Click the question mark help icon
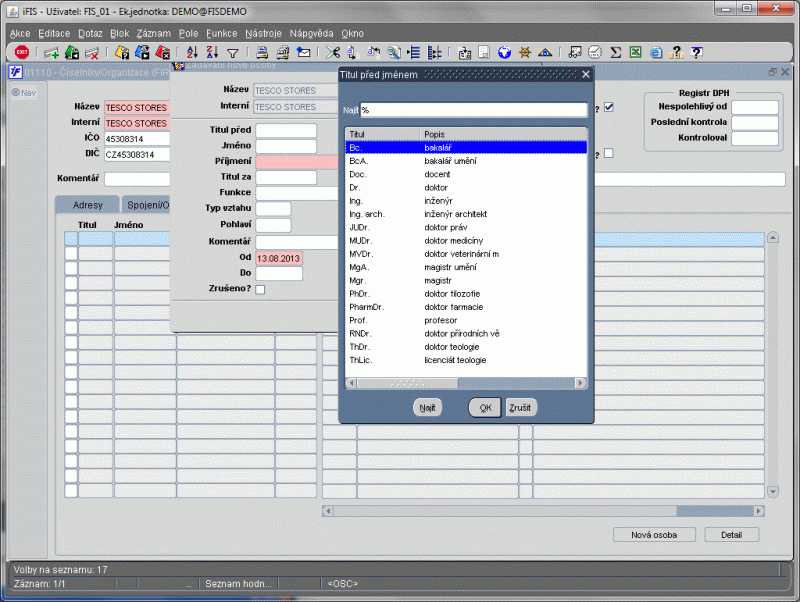The width and height of the screenshot is (800, 602). tap(696, 52)
